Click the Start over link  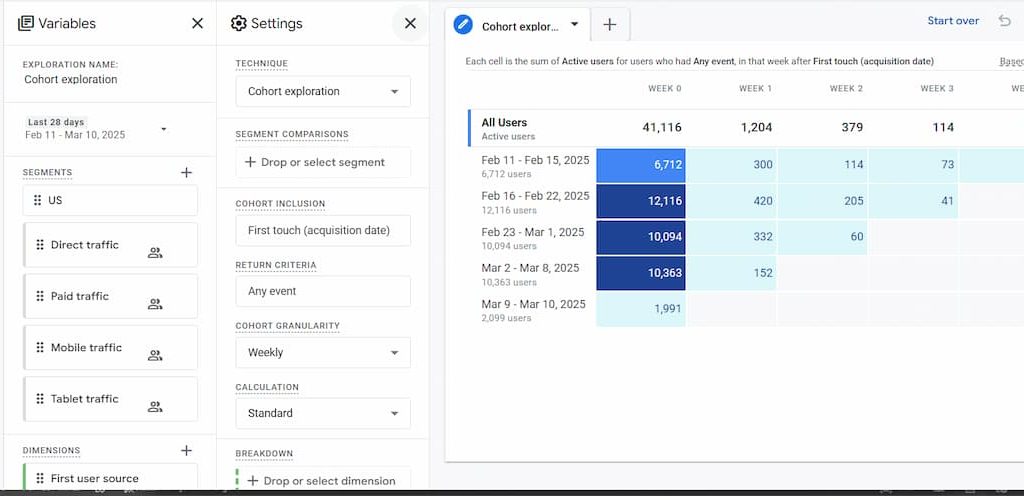[x=952, y=21]
